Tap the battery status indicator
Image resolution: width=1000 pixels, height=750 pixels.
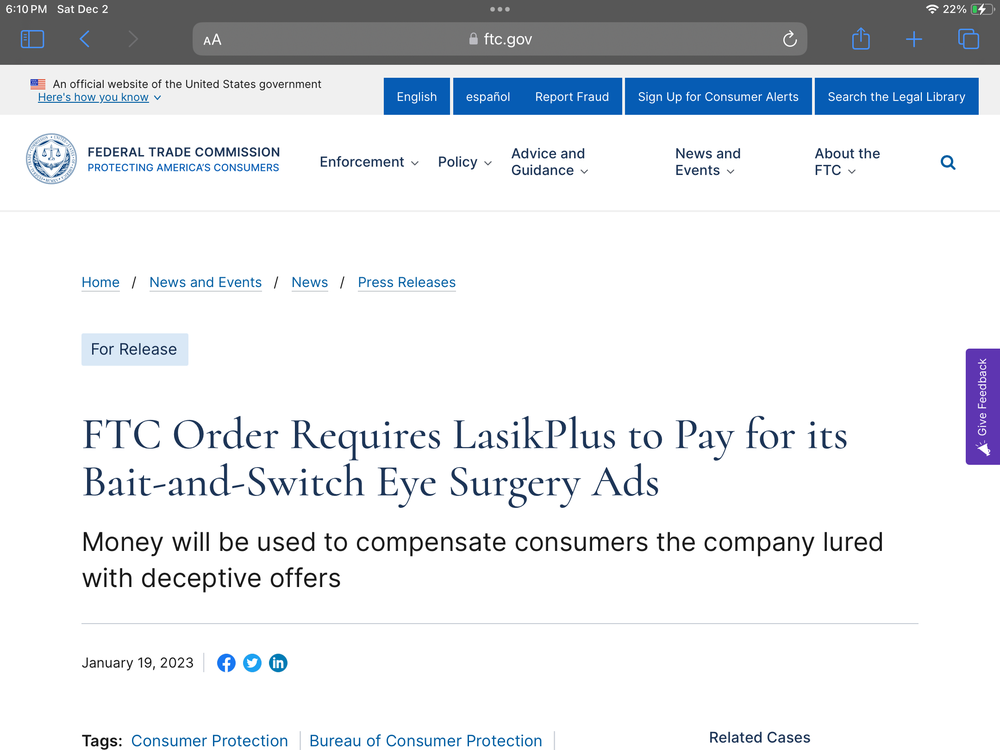982,9
